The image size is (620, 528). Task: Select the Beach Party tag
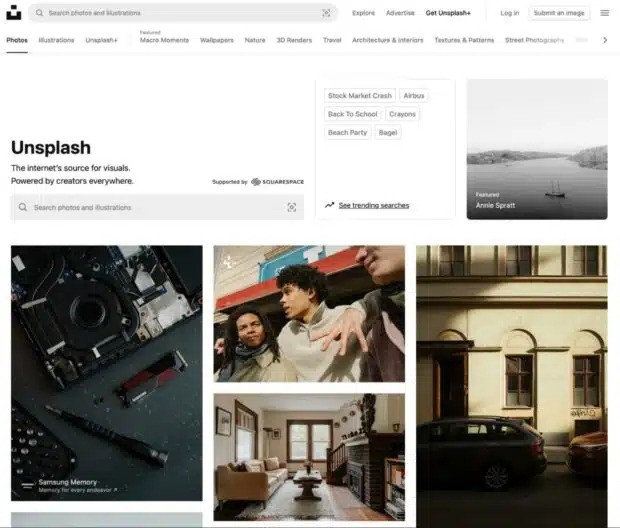tap(348, 132)
